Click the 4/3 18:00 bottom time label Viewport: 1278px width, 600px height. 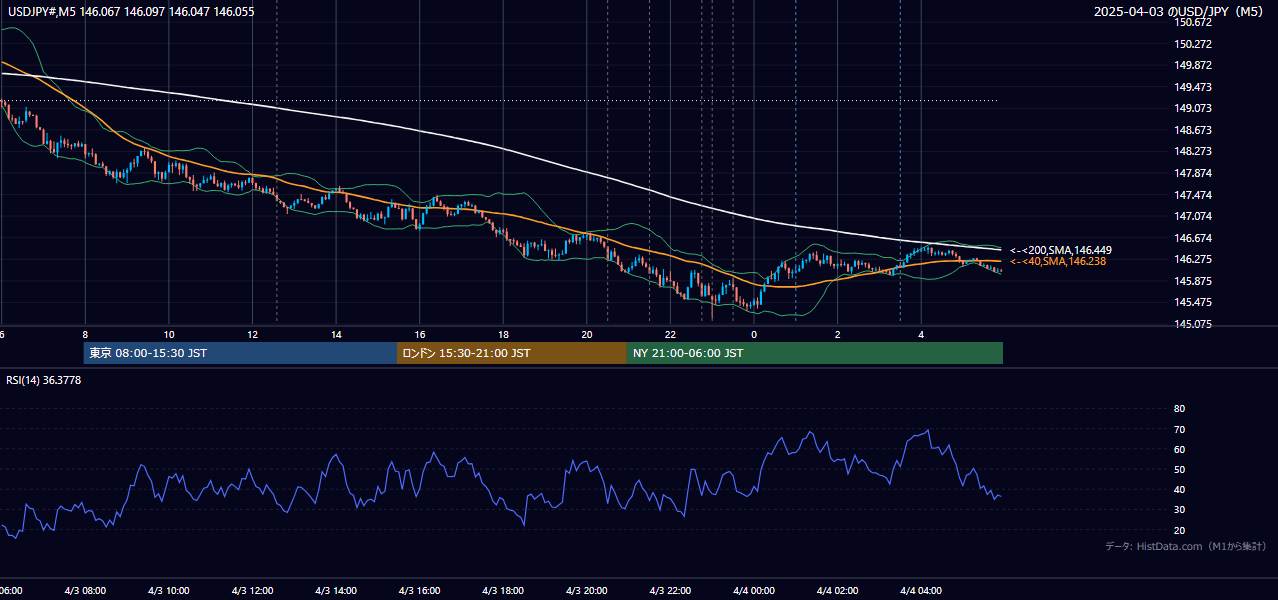pos(503,591)
